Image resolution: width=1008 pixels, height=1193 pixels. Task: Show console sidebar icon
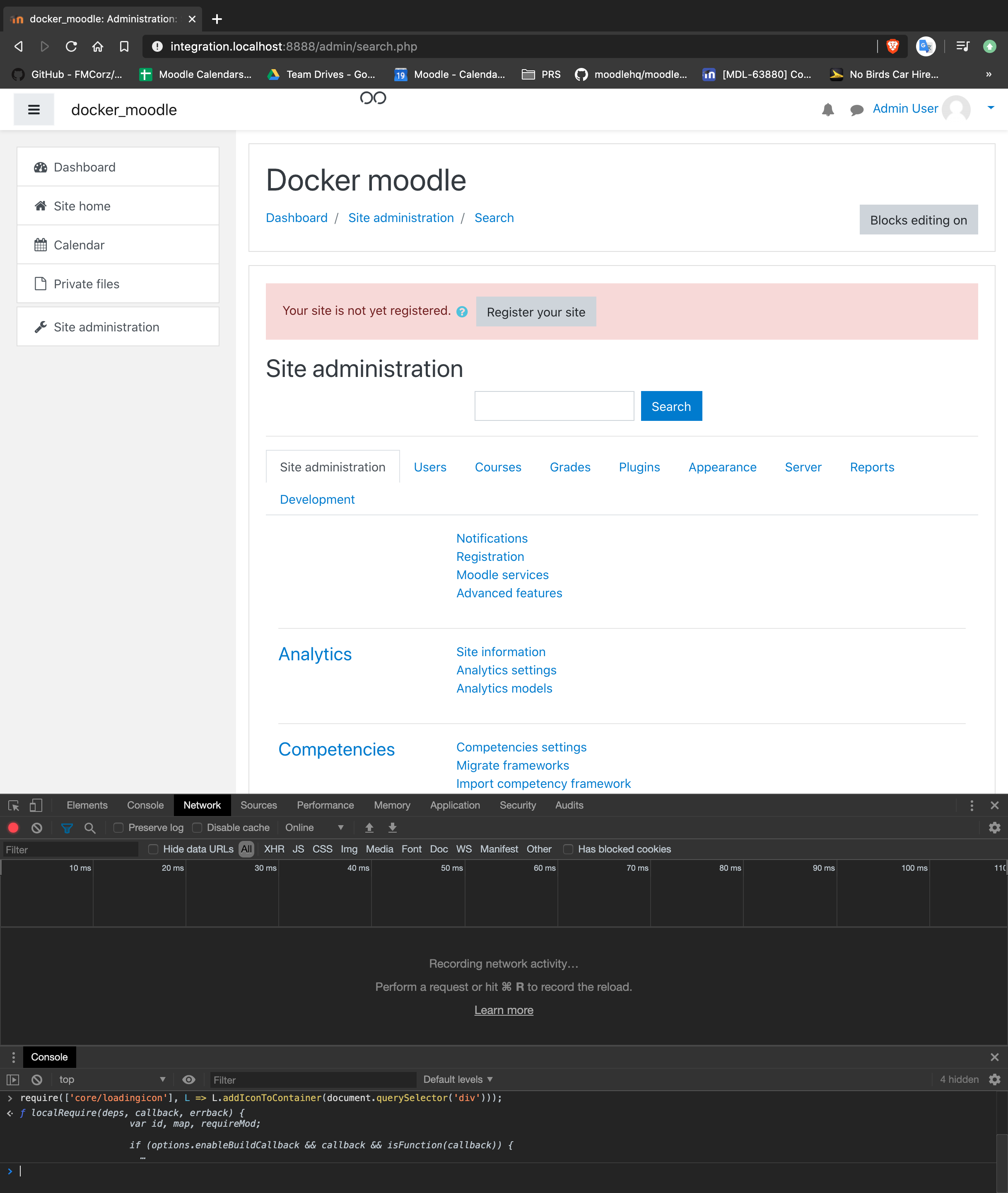click(12, 1079)
